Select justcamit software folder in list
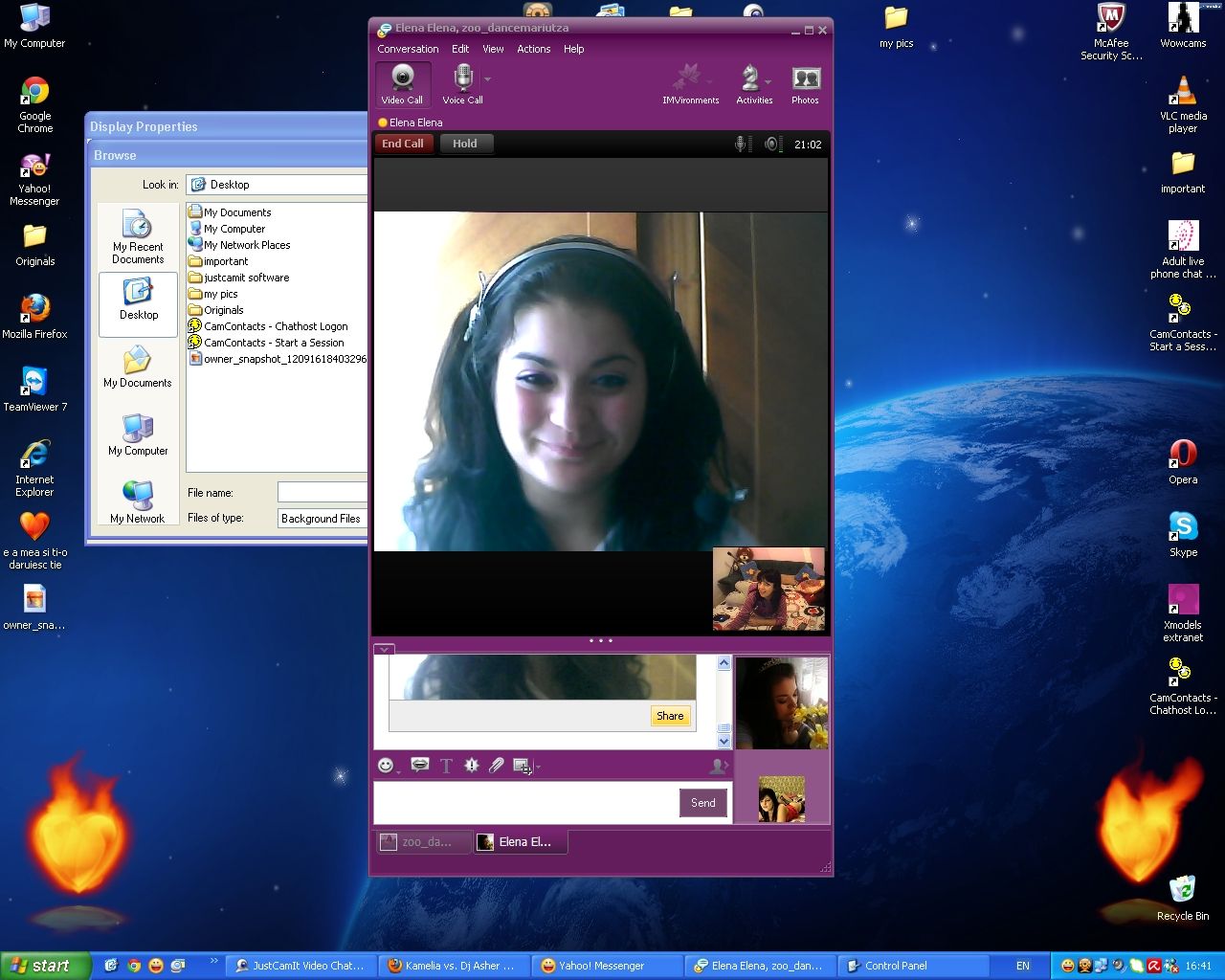 pyautogui.click(x=239, y=278)
